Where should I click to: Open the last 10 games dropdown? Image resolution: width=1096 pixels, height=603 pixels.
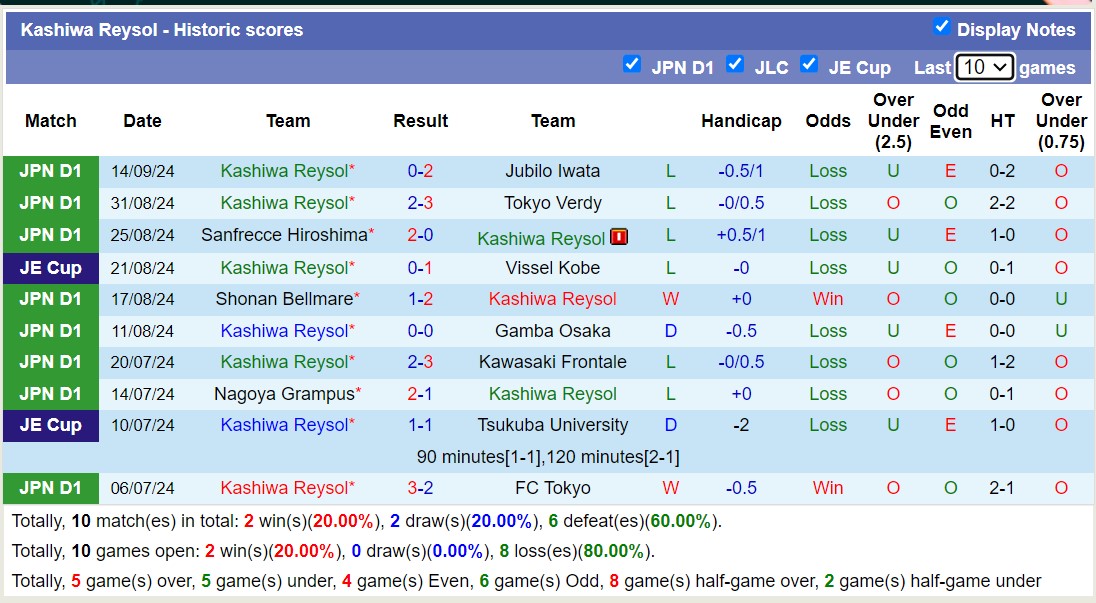pyautogui.click(x=984, y=67)
